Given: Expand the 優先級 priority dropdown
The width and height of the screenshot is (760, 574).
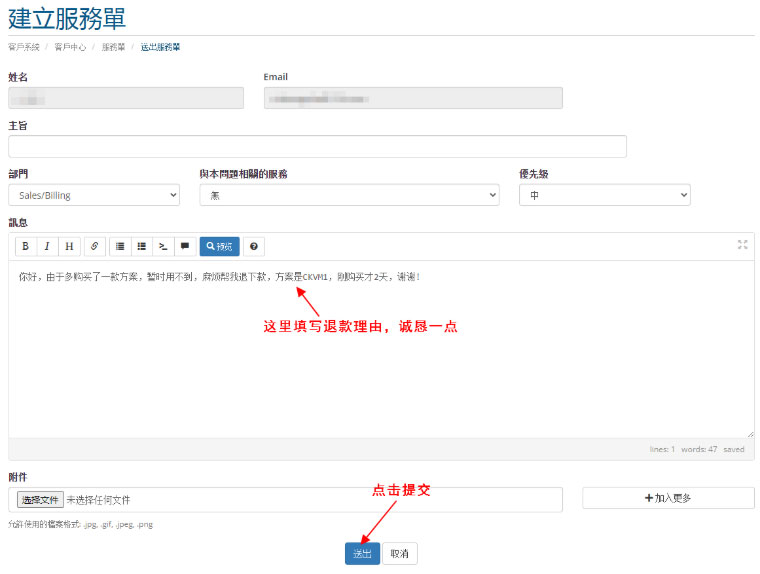Looking at the screenshot, I should (604, 196).
